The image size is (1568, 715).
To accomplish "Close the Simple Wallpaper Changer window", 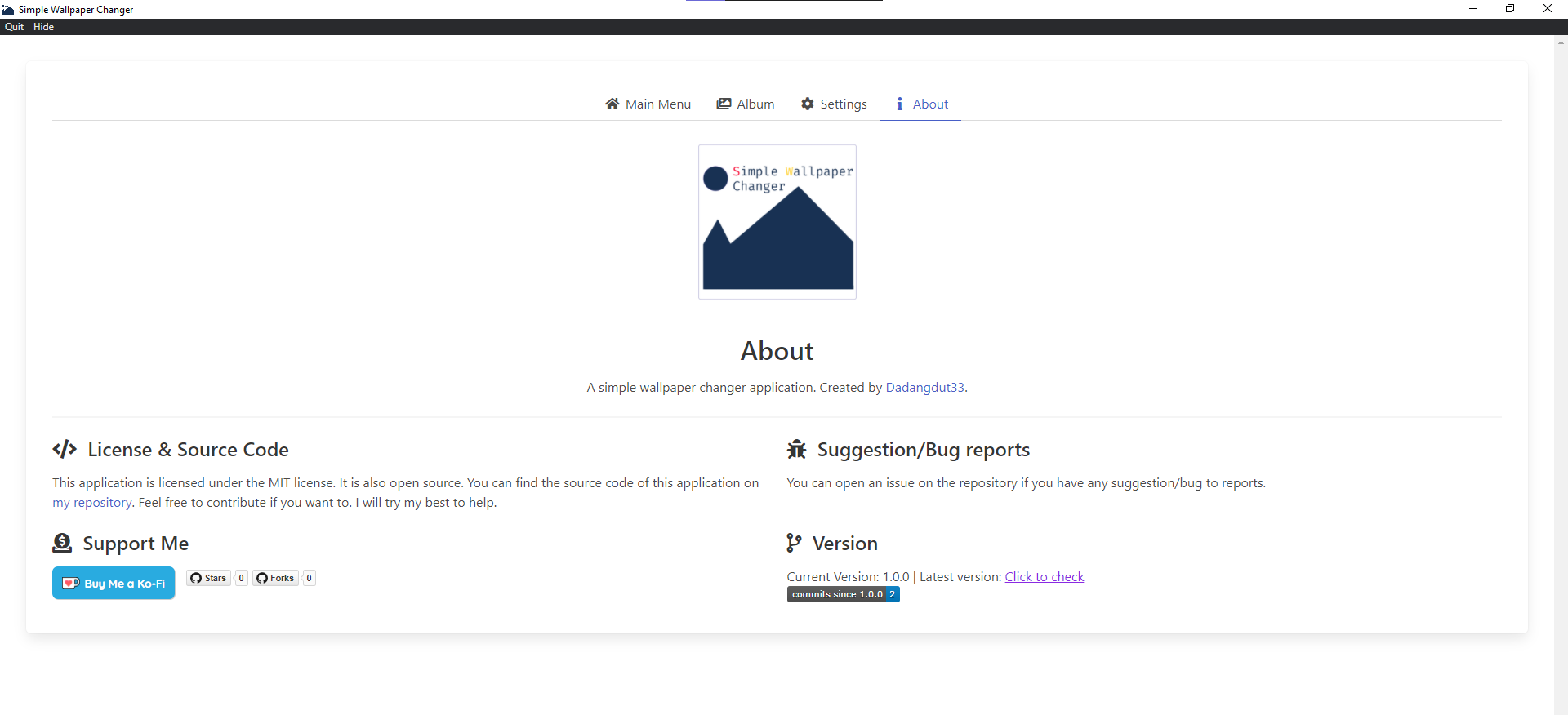I will pyautogui.click(x=1548, y=9).
